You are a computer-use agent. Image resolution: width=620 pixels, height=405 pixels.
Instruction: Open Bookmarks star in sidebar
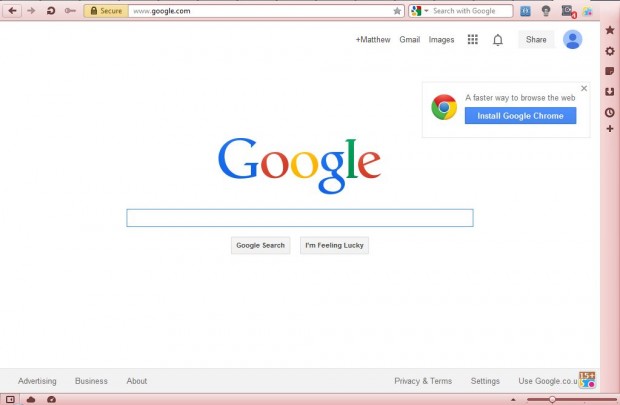[x=610, y=30]
